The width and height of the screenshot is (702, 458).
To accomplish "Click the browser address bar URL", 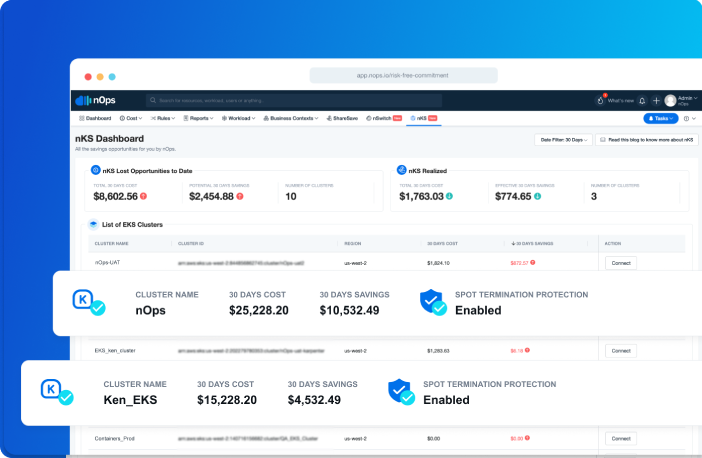I will (x=403, y=75).
